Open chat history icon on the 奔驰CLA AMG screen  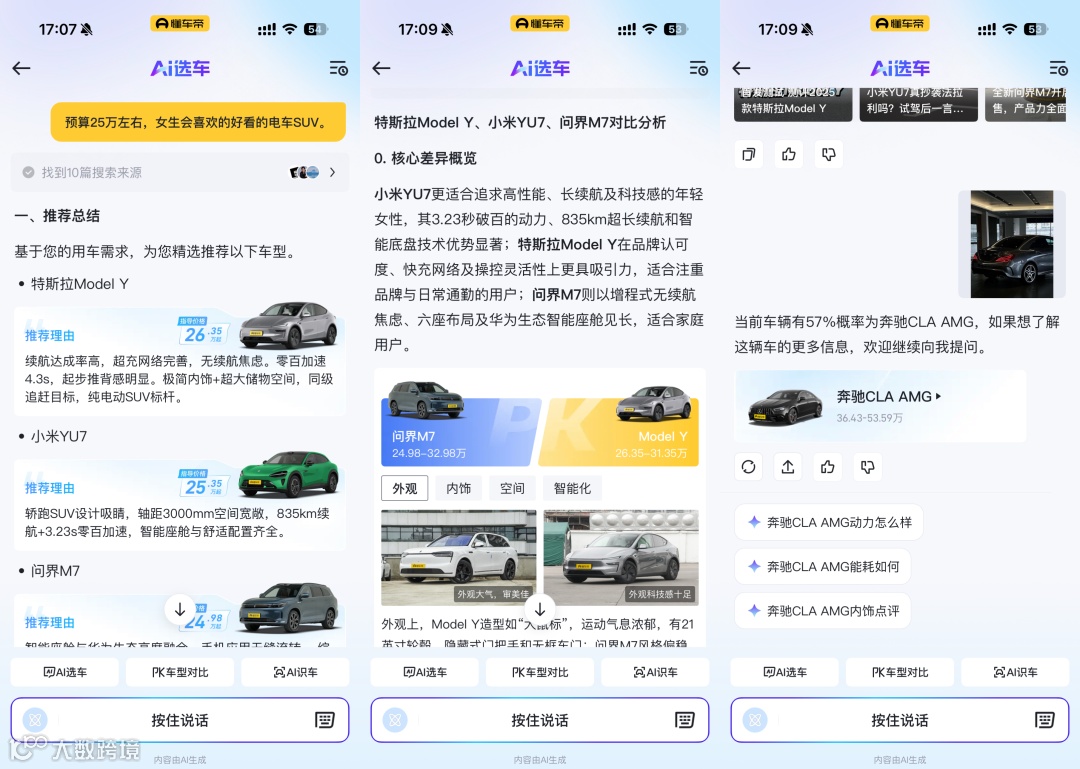[x=1059, y=68]
